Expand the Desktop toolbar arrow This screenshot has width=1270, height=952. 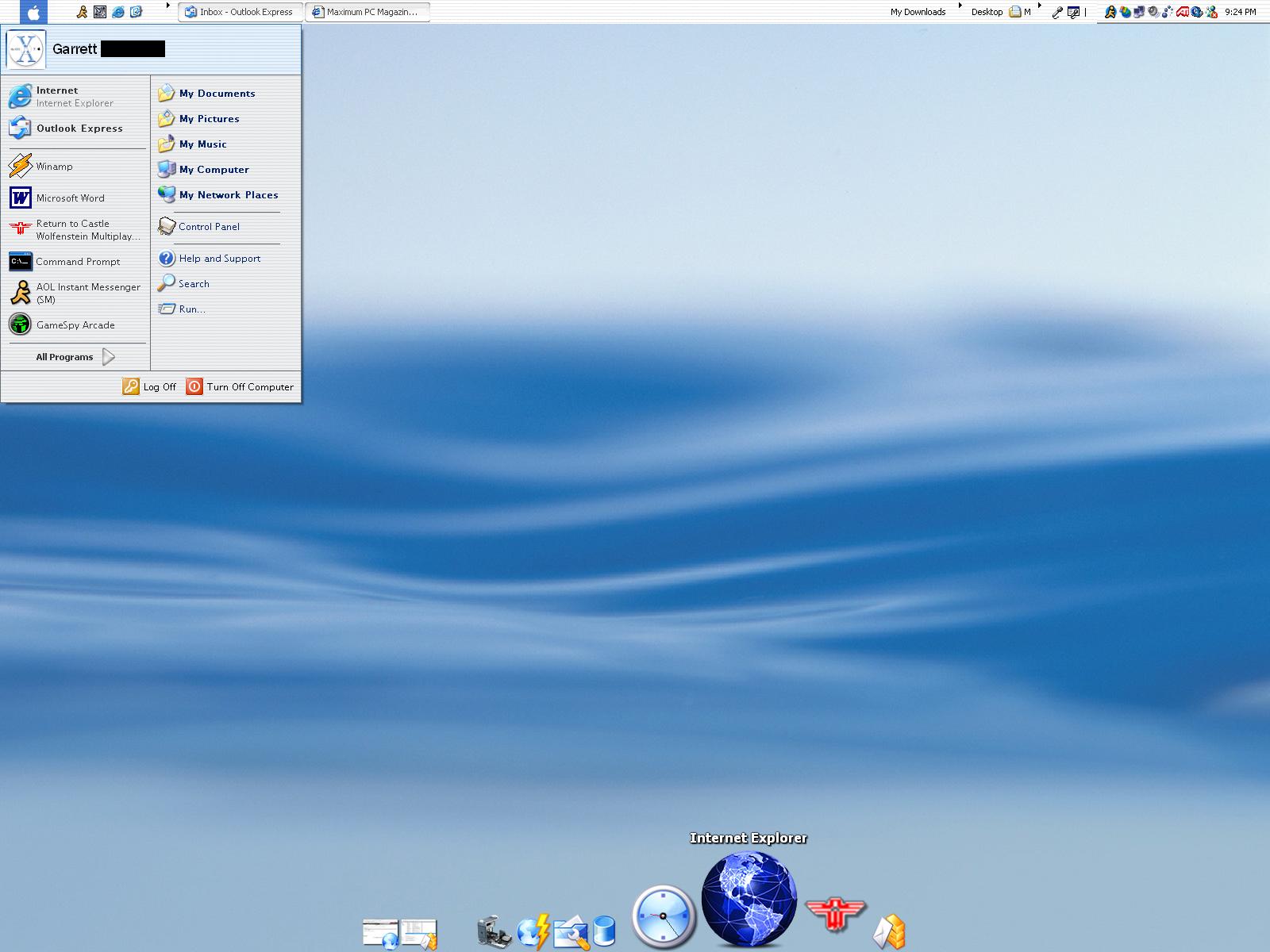coord(1039,6)
